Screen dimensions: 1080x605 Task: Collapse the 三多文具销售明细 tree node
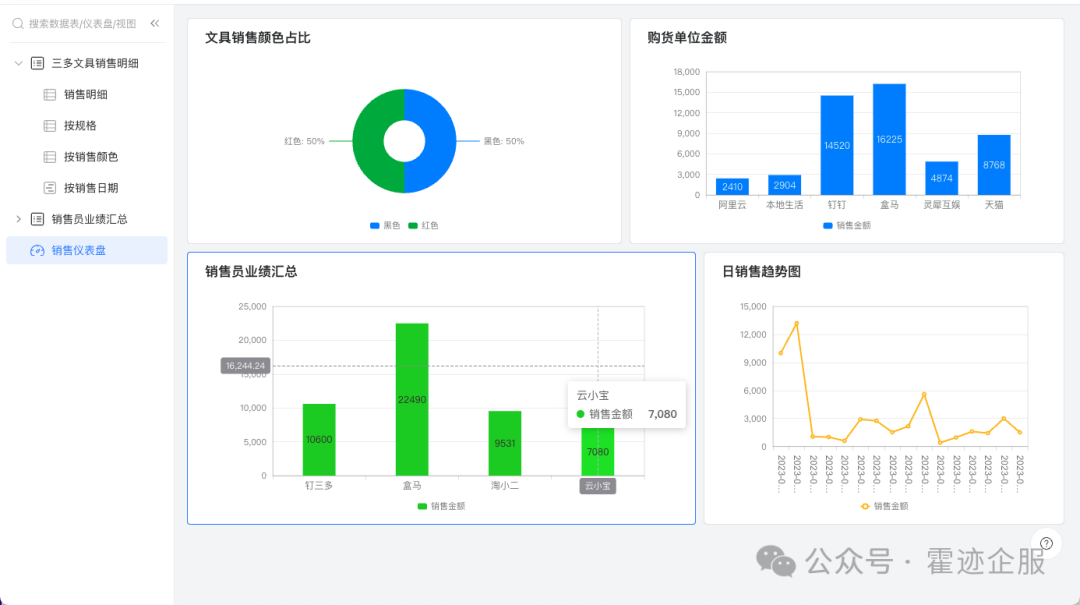tap(18, 63)
